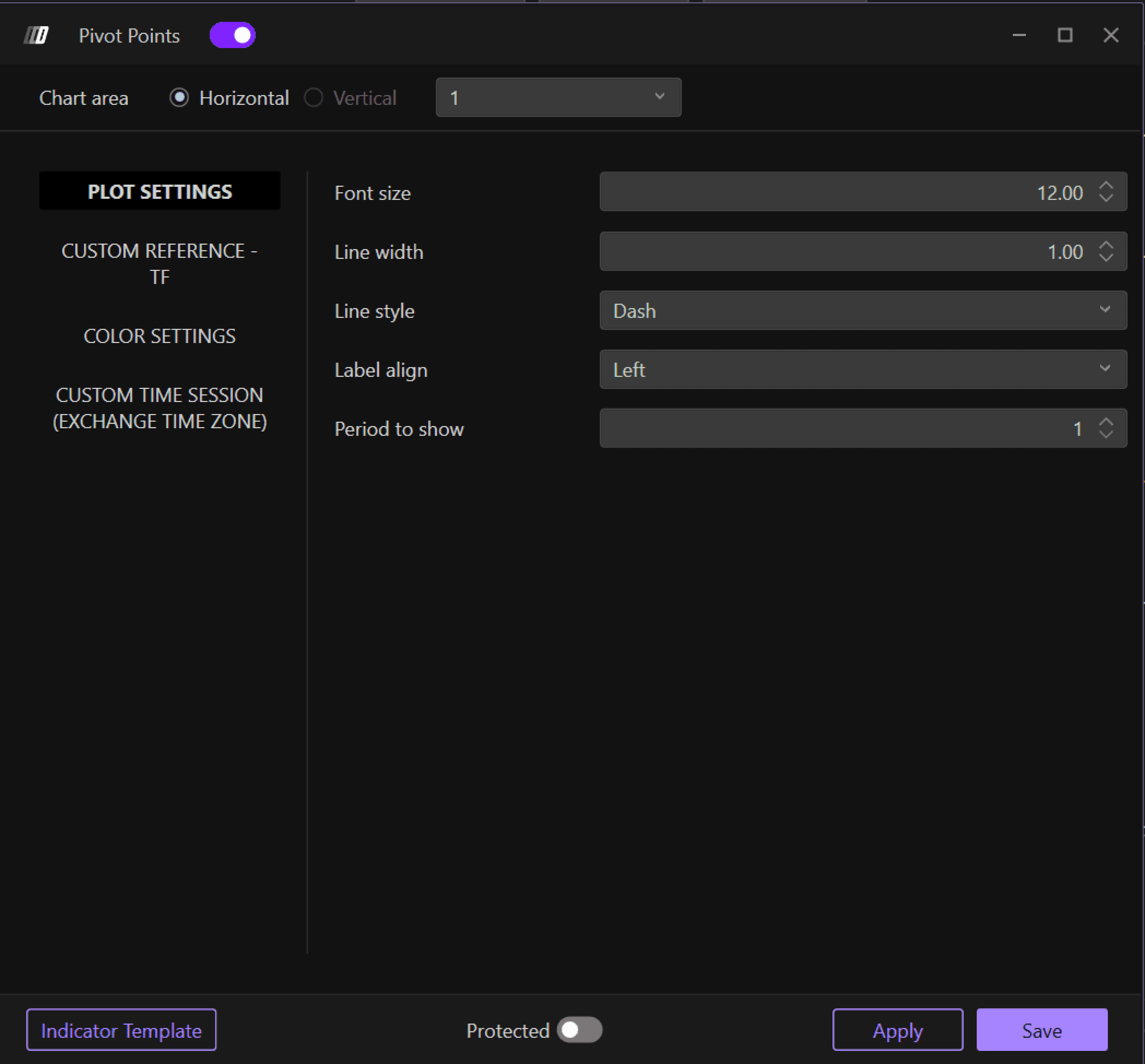The height and width of the screenshot is (1064, 1145).
Task: Open Custom Reference - TF section
Action: point(160,264)
